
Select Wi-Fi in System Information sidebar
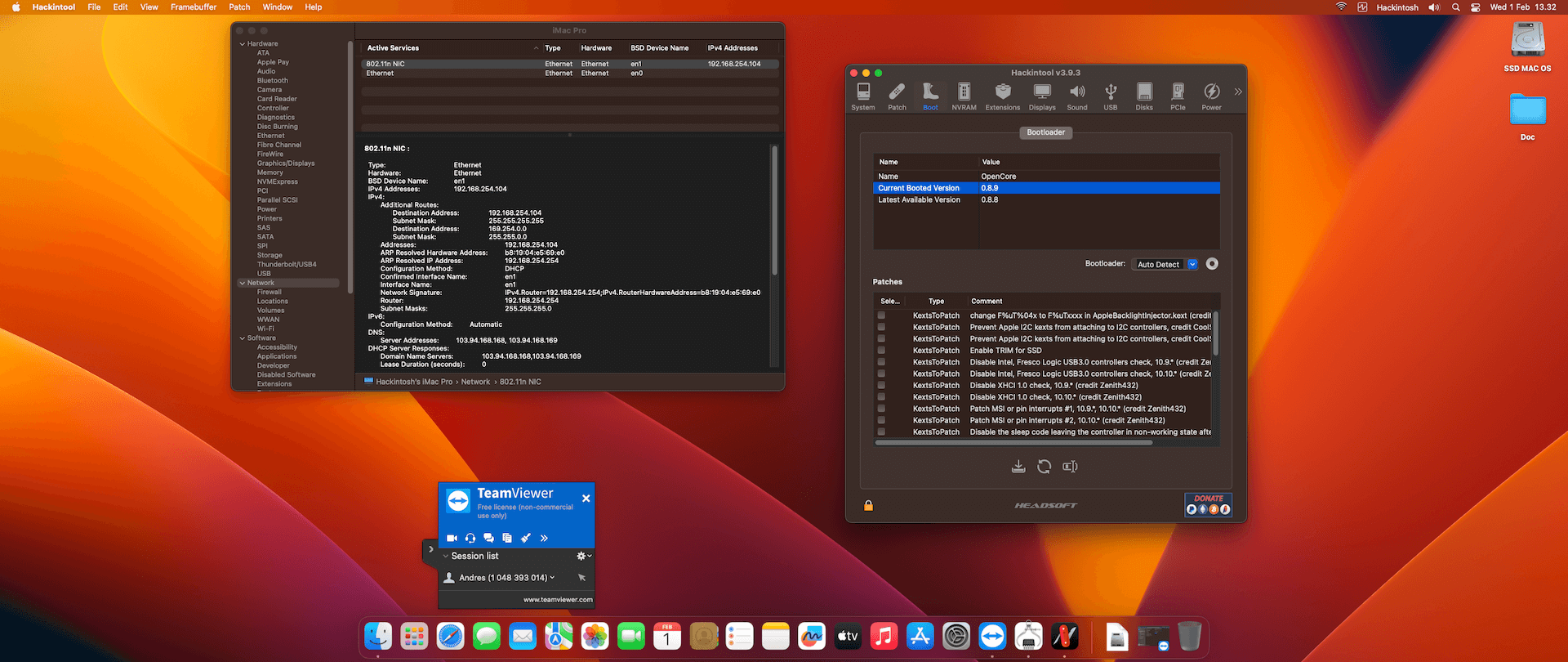265,329
